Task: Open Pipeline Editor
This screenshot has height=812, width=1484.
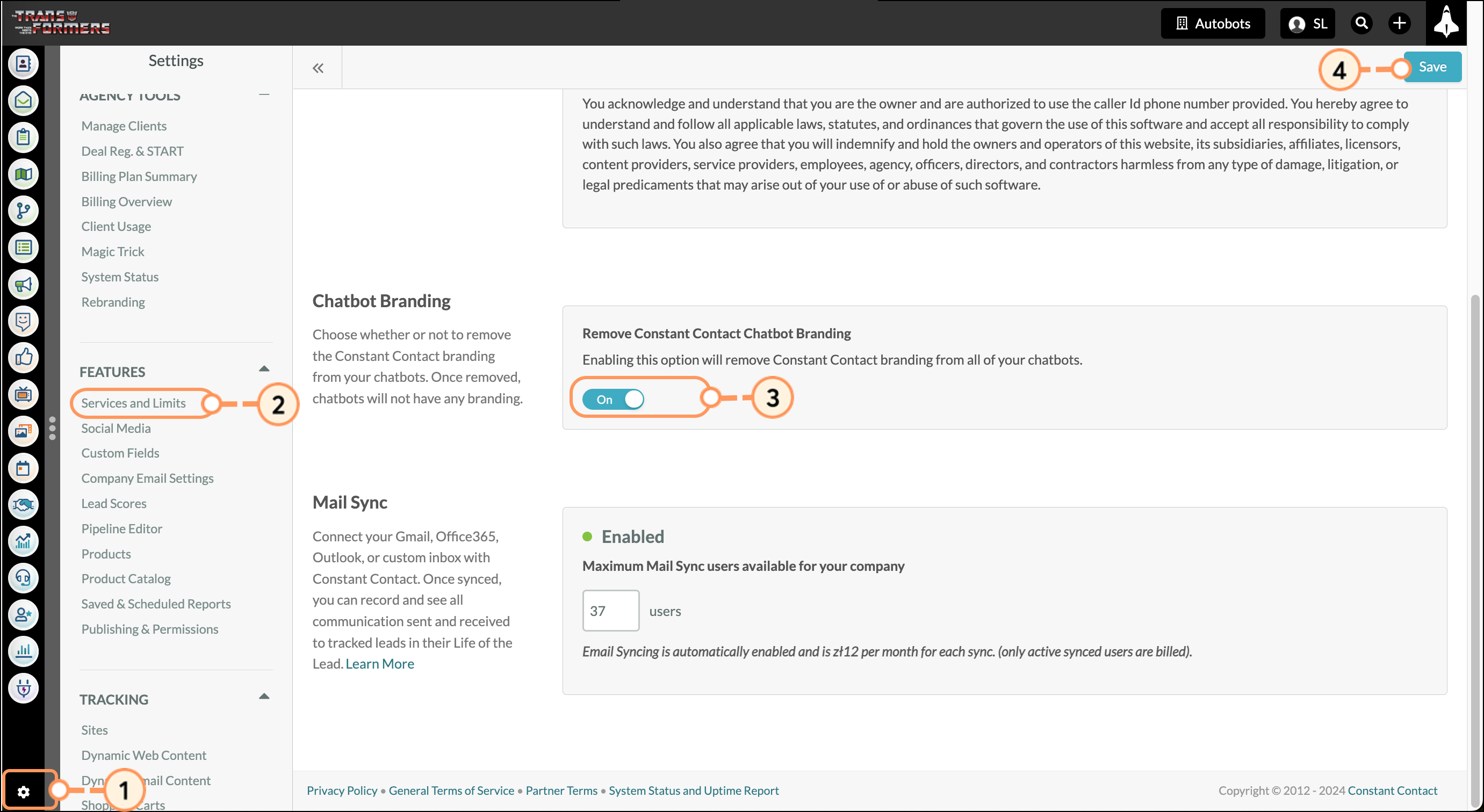Action: pyautogui.click(x=121, y=528)
